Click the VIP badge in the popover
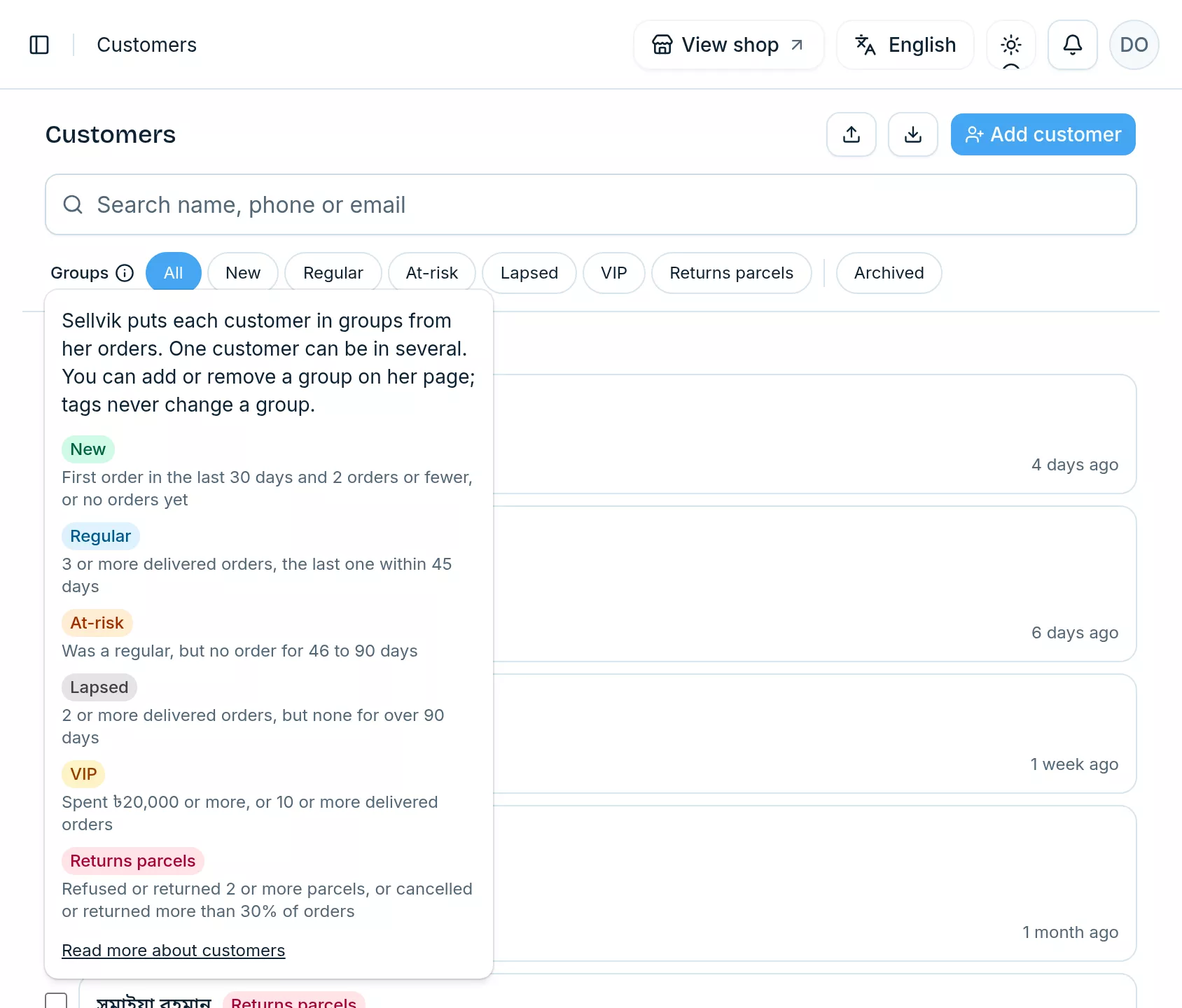Viewport: 1182px width, 1008px height. (83, 774)
